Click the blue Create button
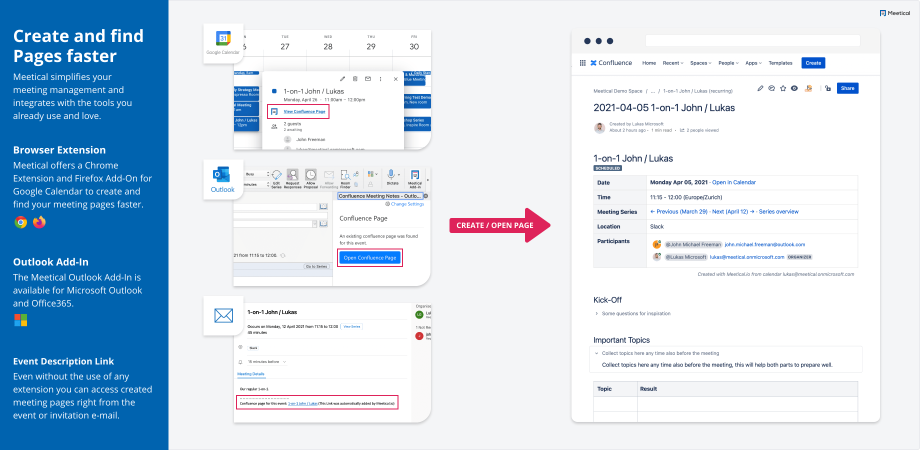 (x=813, y=63)
